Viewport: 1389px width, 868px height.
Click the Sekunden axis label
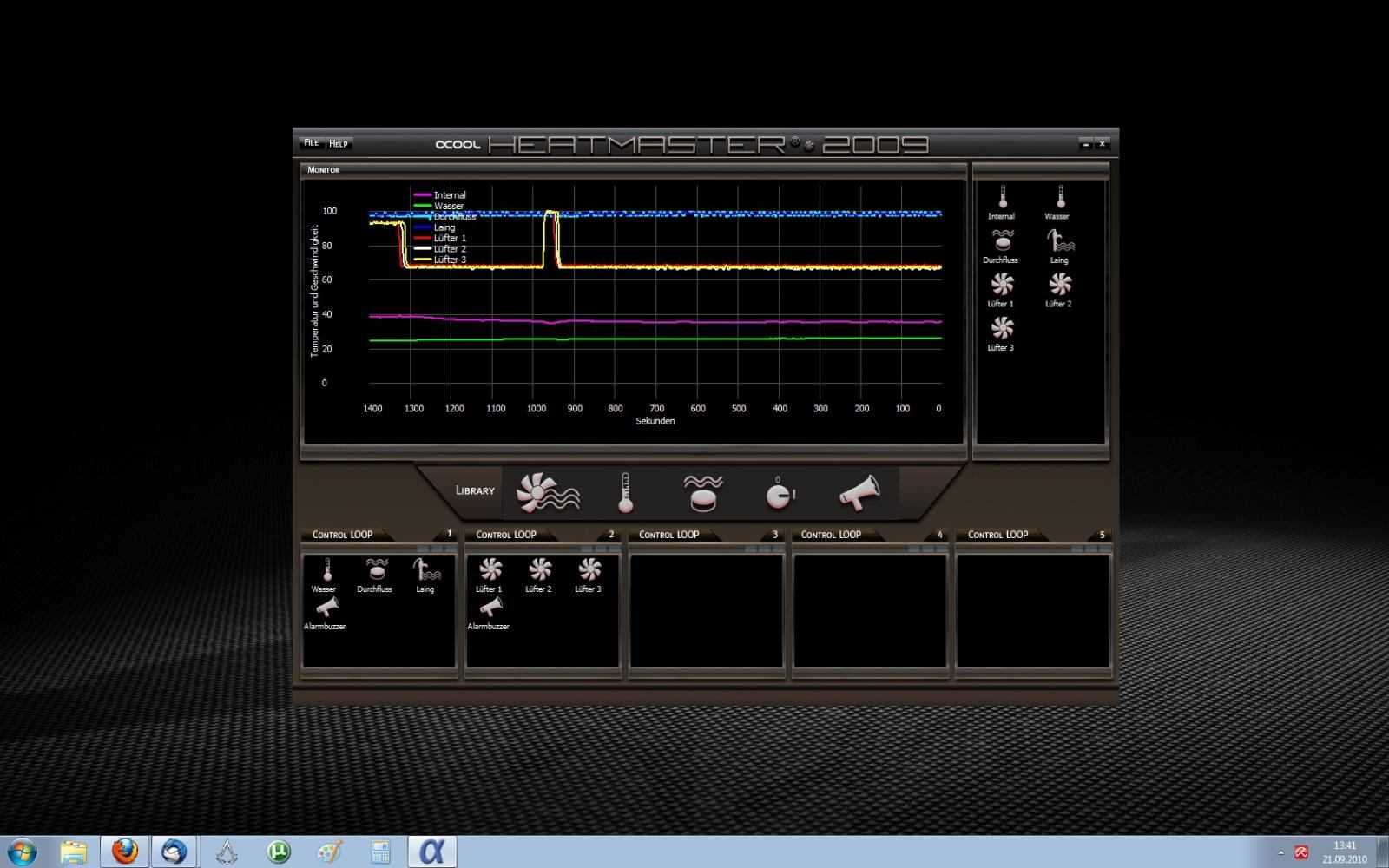[x=655, y=421]
